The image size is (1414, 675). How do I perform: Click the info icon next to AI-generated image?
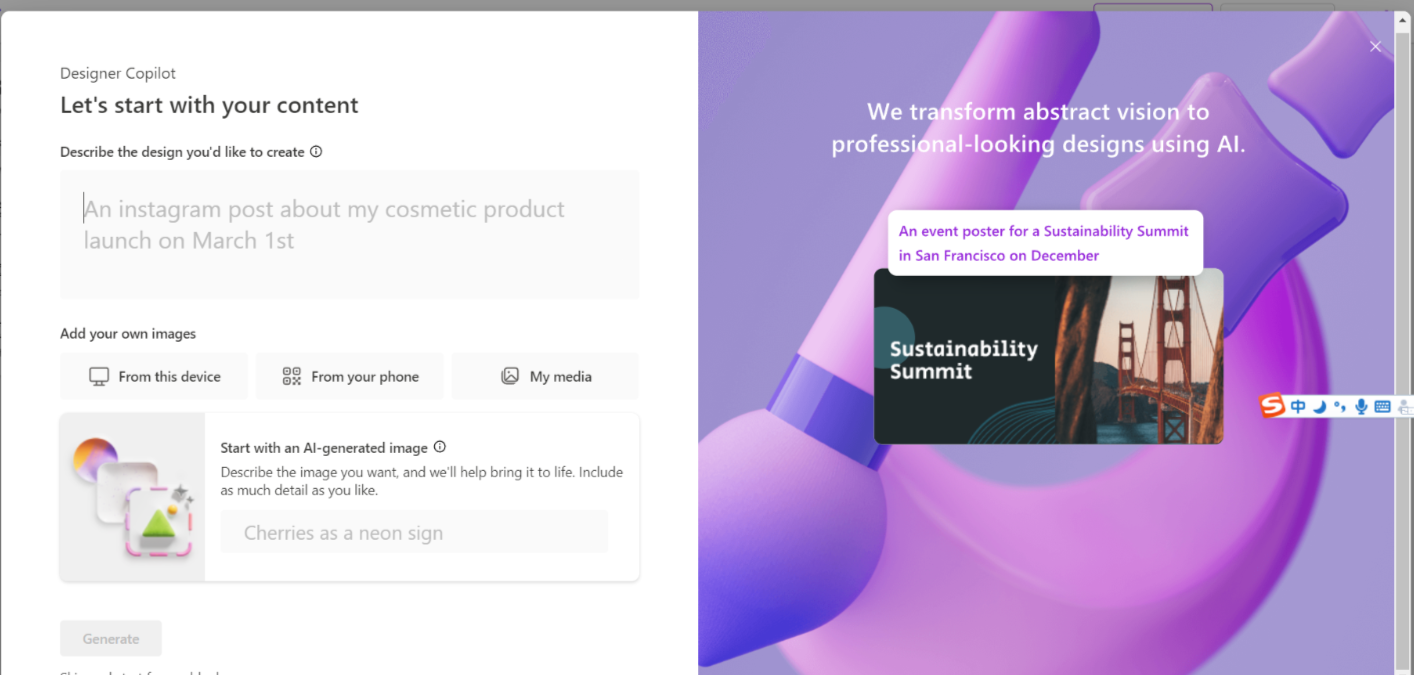point(440,448)
